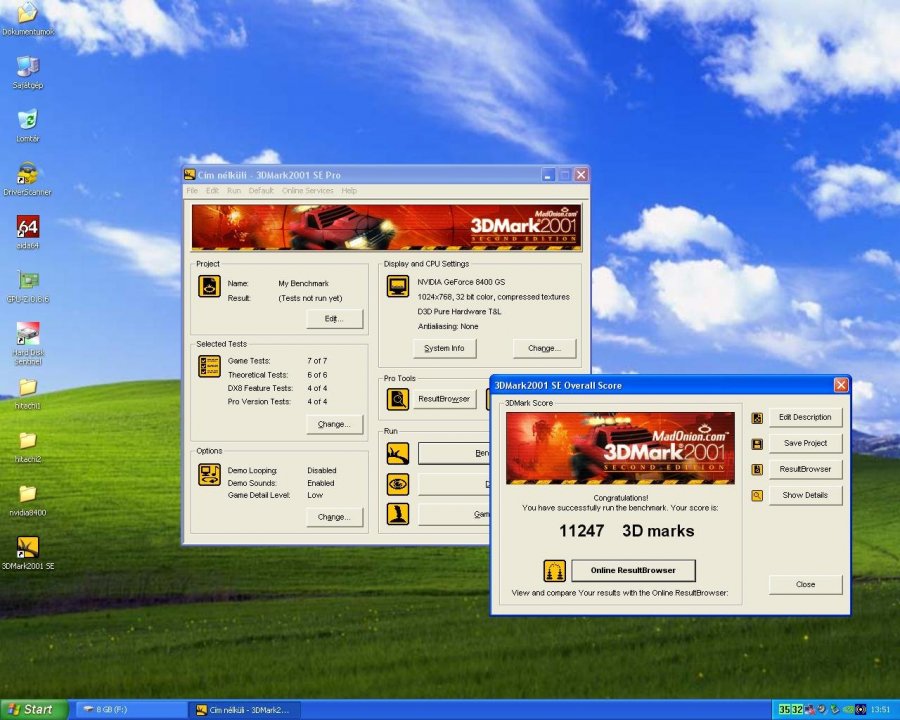Click the Windows Start button

[x=34, y=710]
